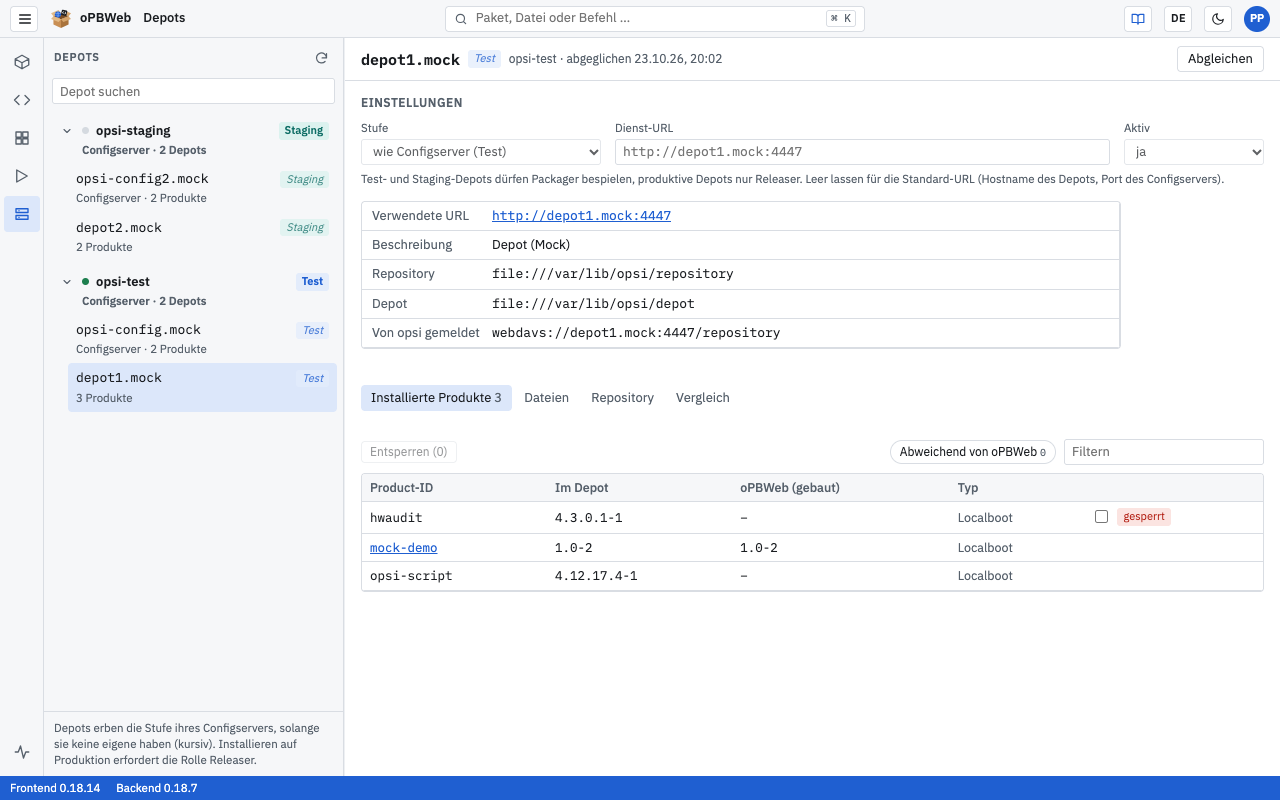
Task: Open the cube icon in the sidebar
Action: point(22,62)
